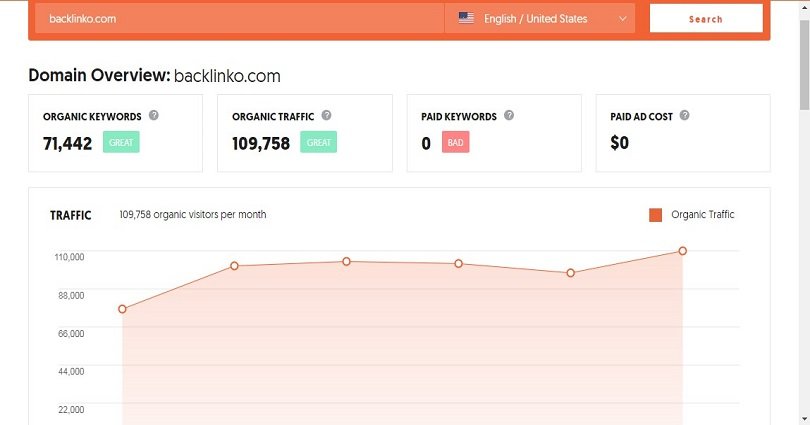Click the 66,000 y-axis label
This screenshot has width=810, height=425.
[x=71, y=334]
